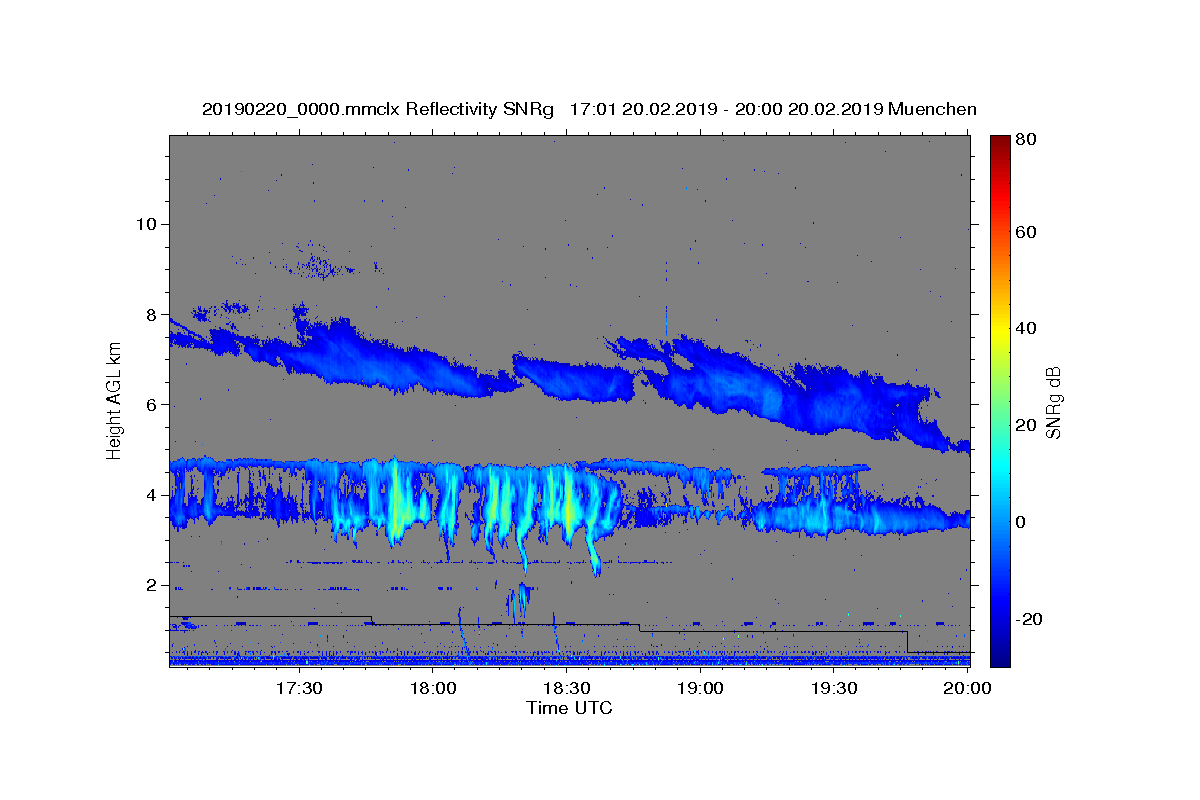Pick the dark blue bottom of colorbar
The image size is (1200, 800).
[x=1000, y=657]
